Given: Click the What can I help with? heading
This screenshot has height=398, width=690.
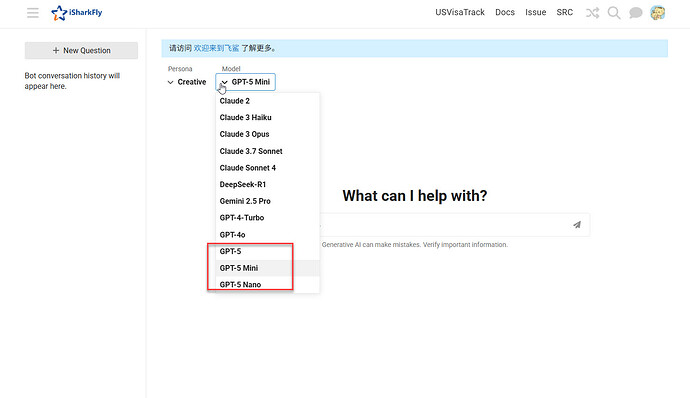Looking at the screenshot, I should click(415, 196).
